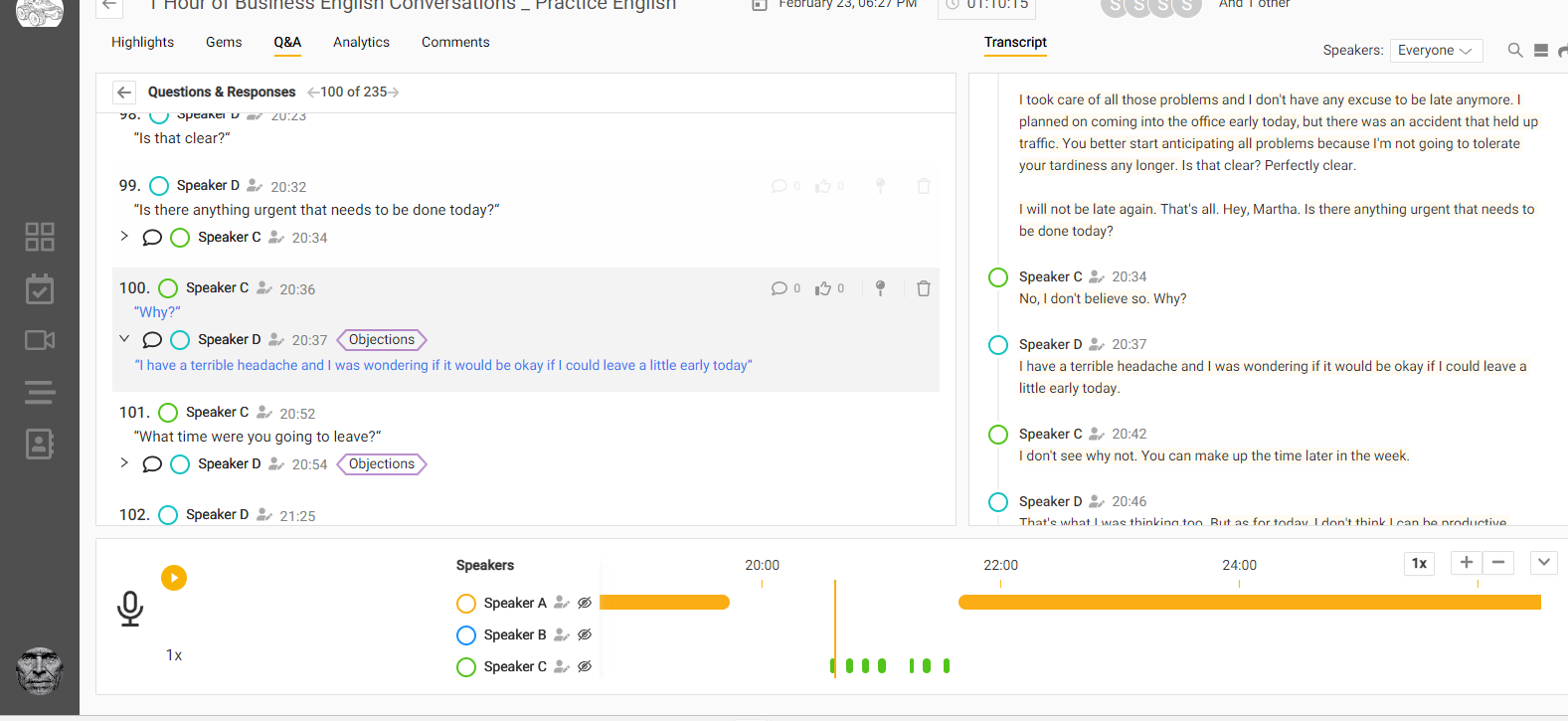Select the Q&A tab
Image resolution: width=1568 pixels, height=721 pixels.
[x=287, y=42]
